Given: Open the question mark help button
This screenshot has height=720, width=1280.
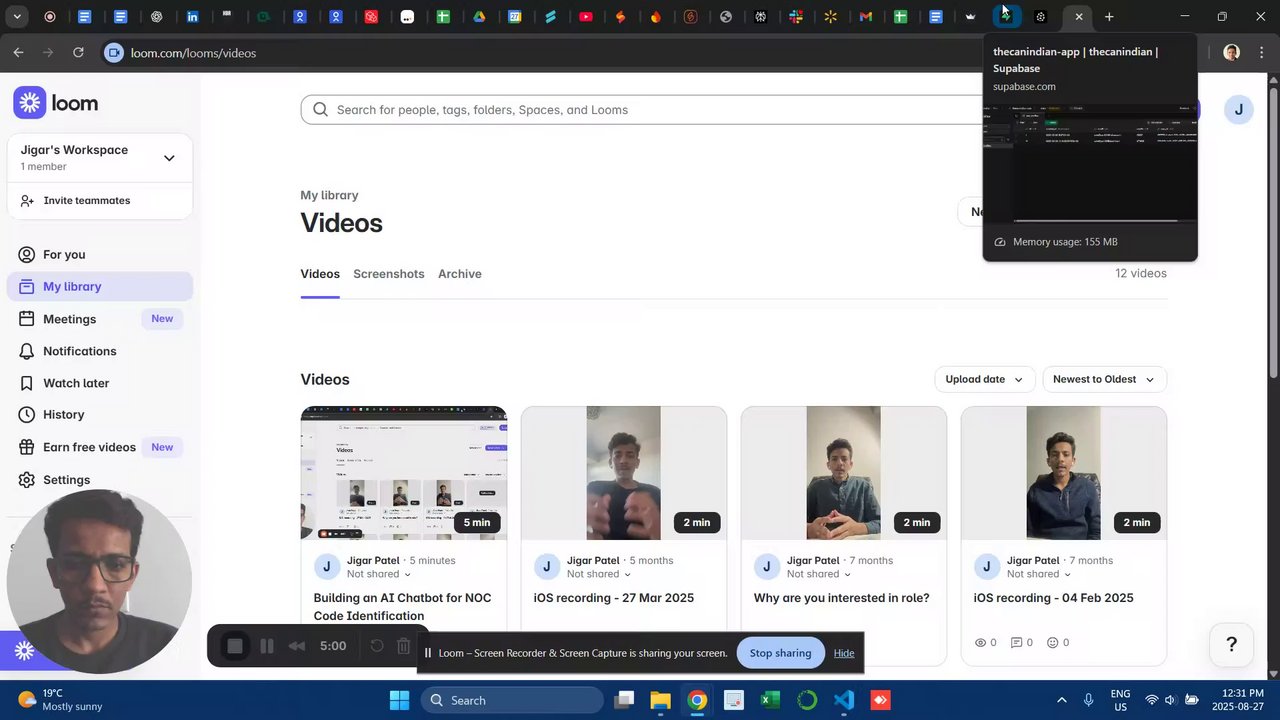Looking at the screenshot, I should 1232,644.
